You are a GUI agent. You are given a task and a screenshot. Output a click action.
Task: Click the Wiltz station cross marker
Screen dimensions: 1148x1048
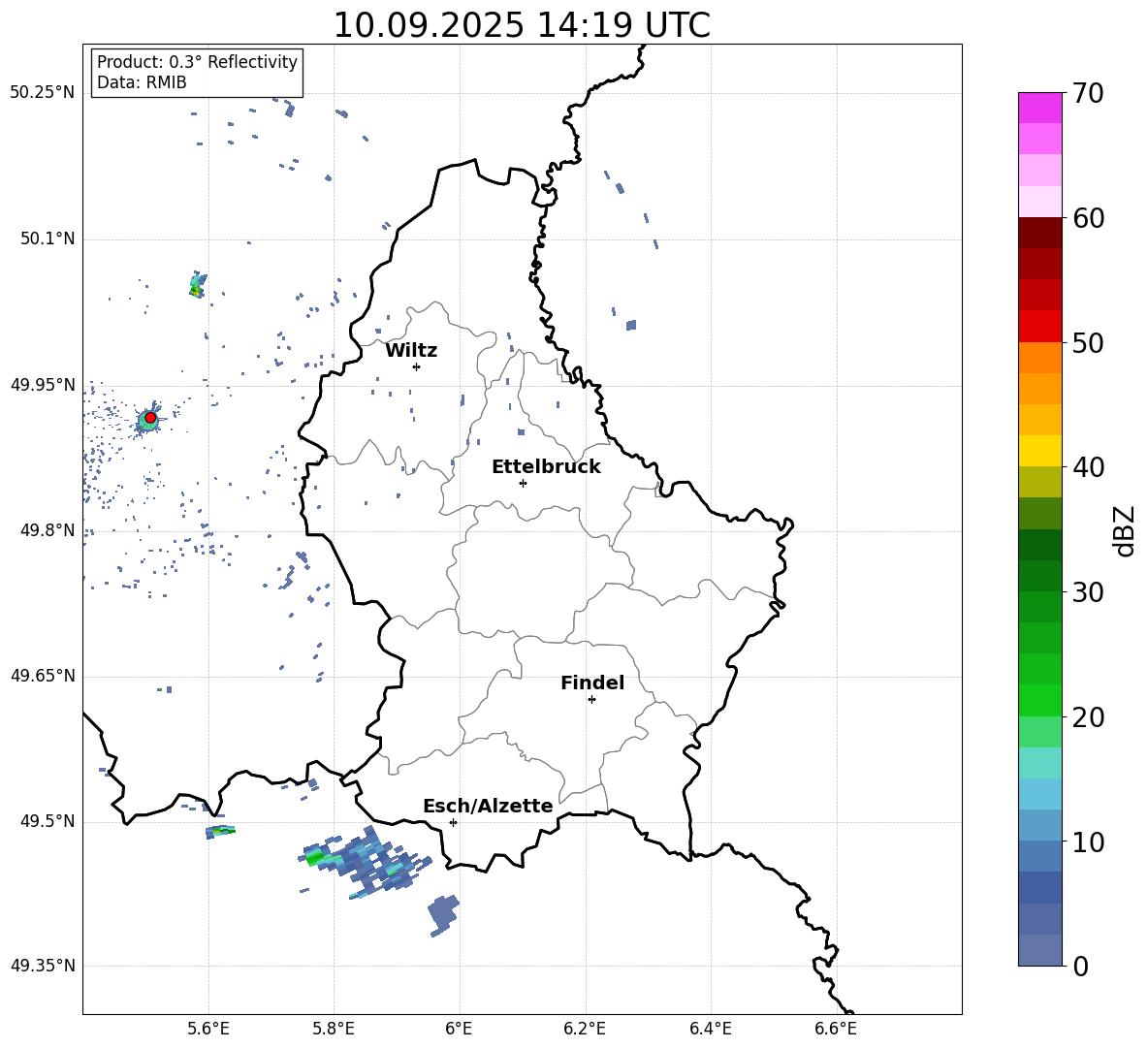[417, 366]
